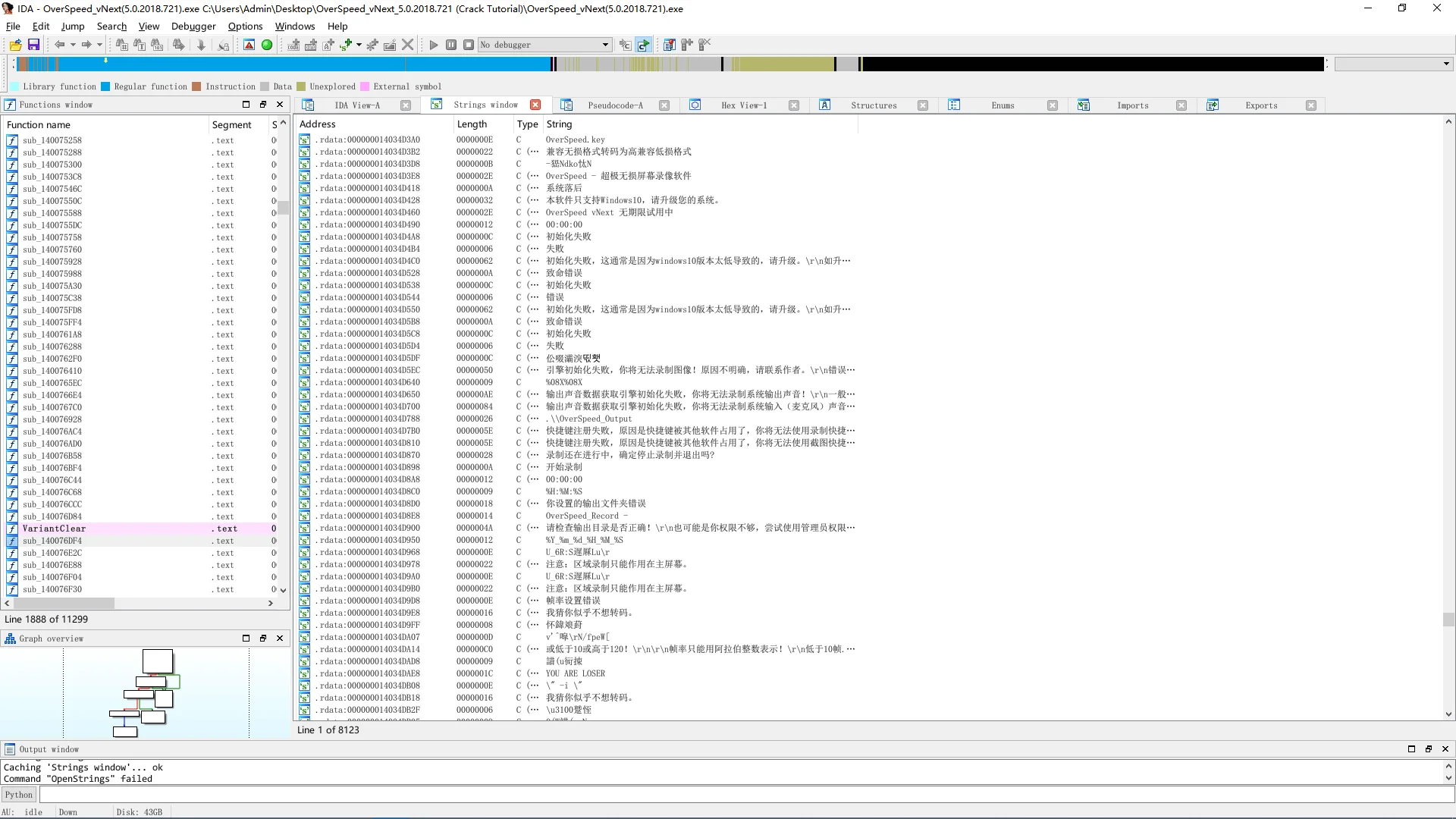Switch to the Pseudocode-A tab
Viewport: 1456px width, 819px height.
point(615,105)
